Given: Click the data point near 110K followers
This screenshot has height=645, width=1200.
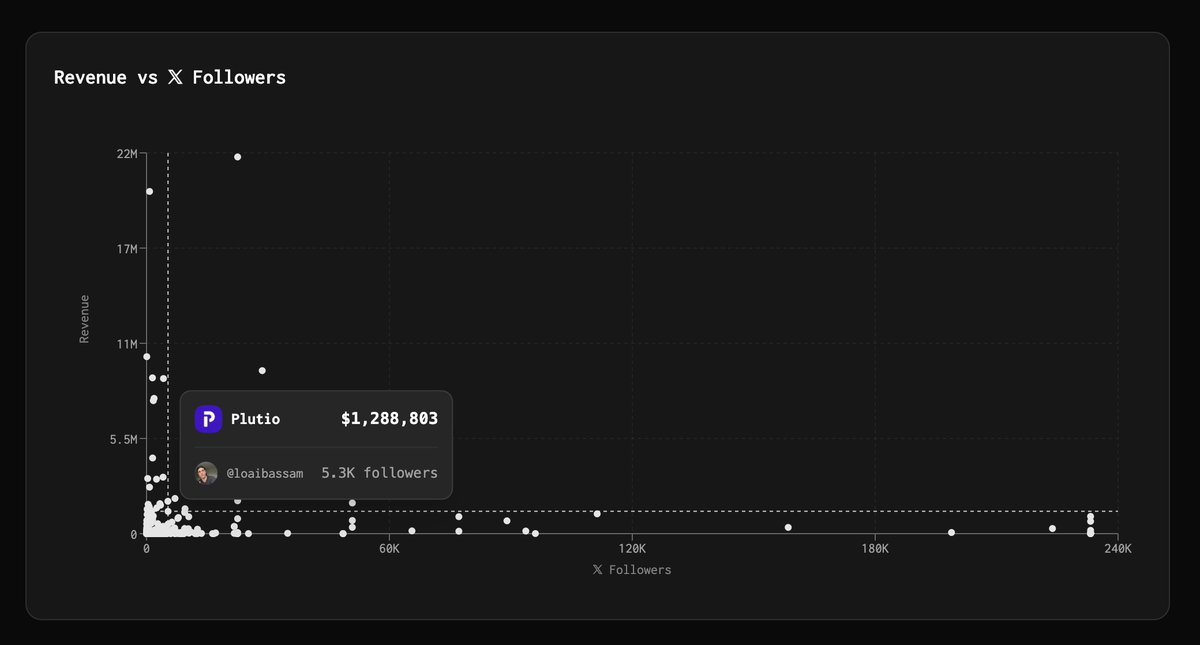Looking at the screenshot, I should 597,514.
